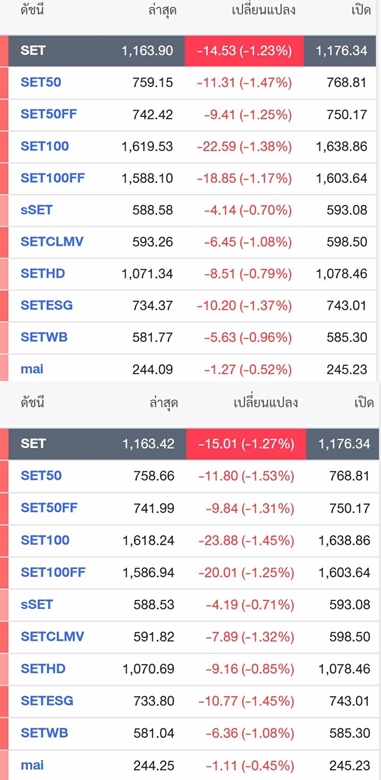Open the sSET index link in upper table
This screenshot has width=381, height=780.
click(36, 209)
